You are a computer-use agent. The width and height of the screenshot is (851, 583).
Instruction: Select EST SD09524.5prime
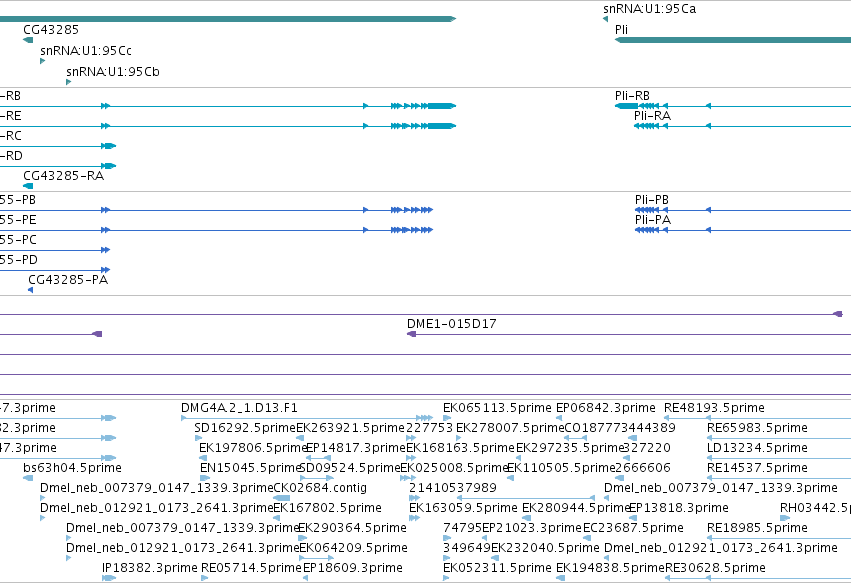pyautogui.click(x=350, y=468)
